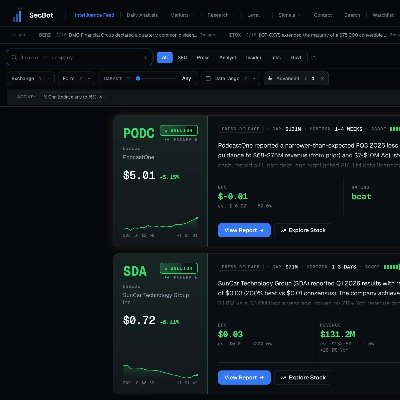Focus the ticker or company search field
The image size is (400, 400).
coord(79,58)
